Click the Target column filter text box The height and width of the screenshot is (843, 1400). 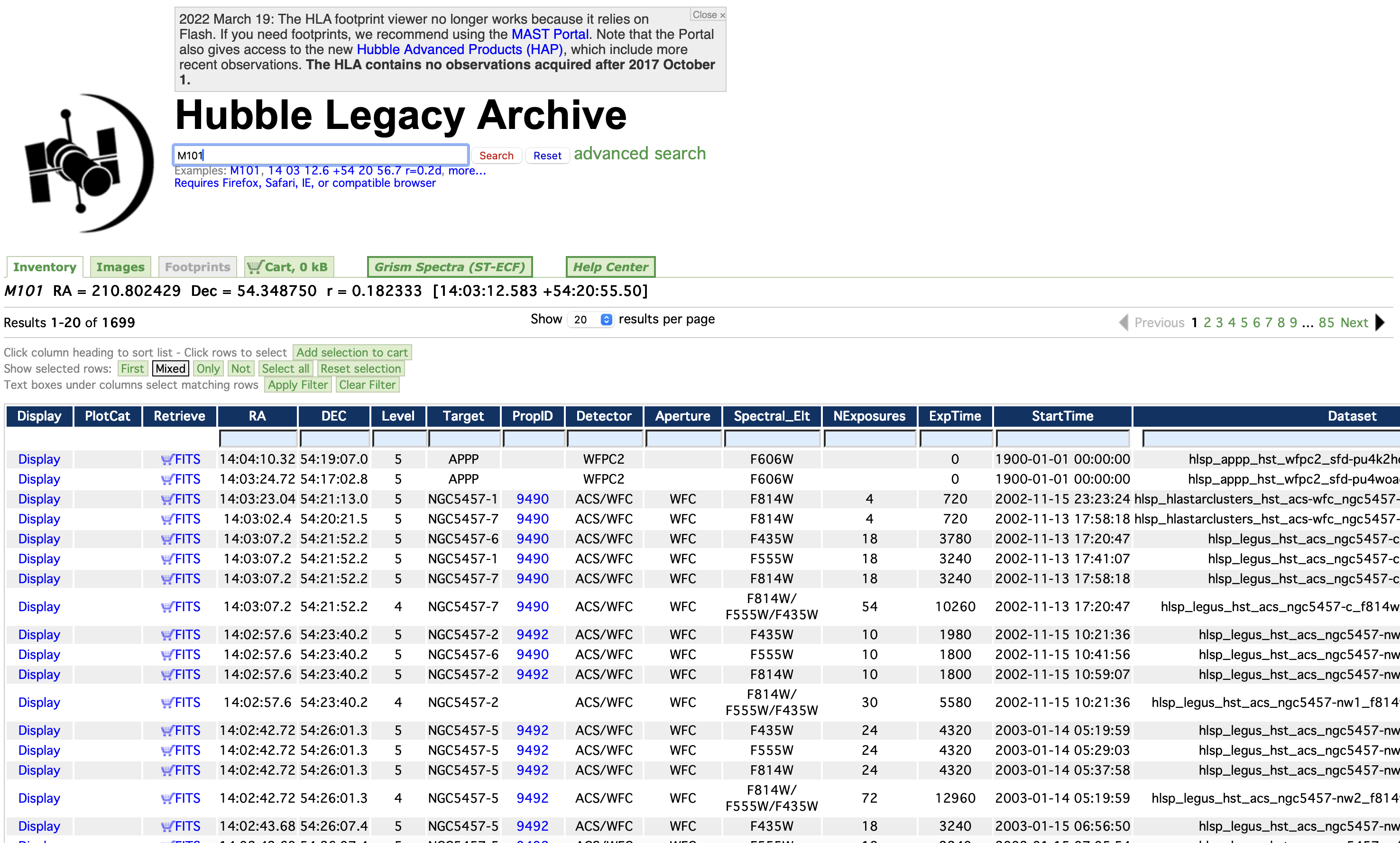coord(464,439)
